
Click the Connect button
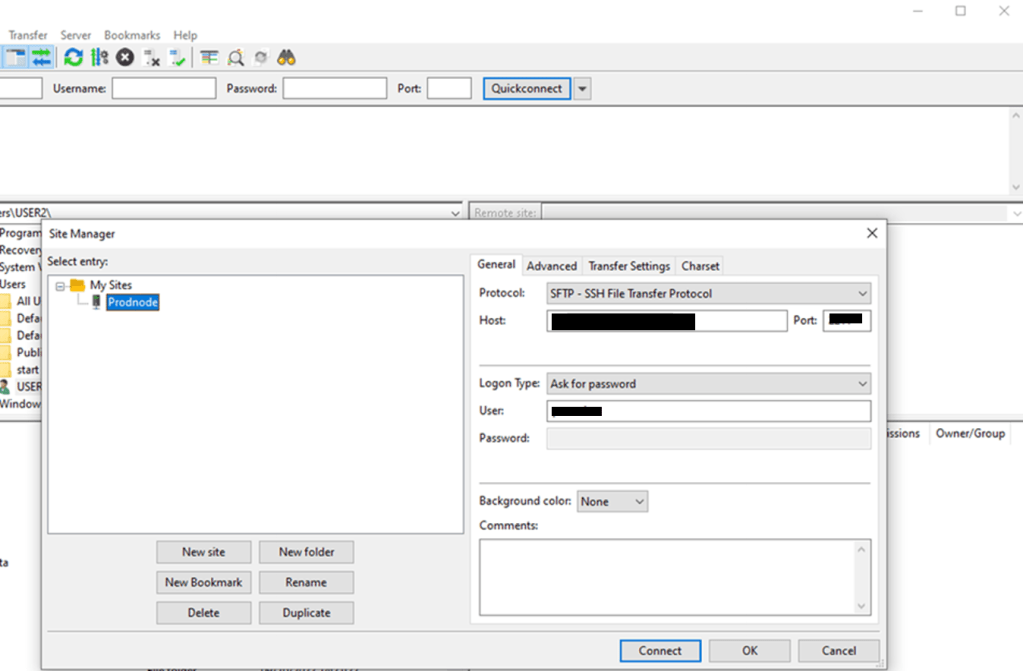[660, 651]
